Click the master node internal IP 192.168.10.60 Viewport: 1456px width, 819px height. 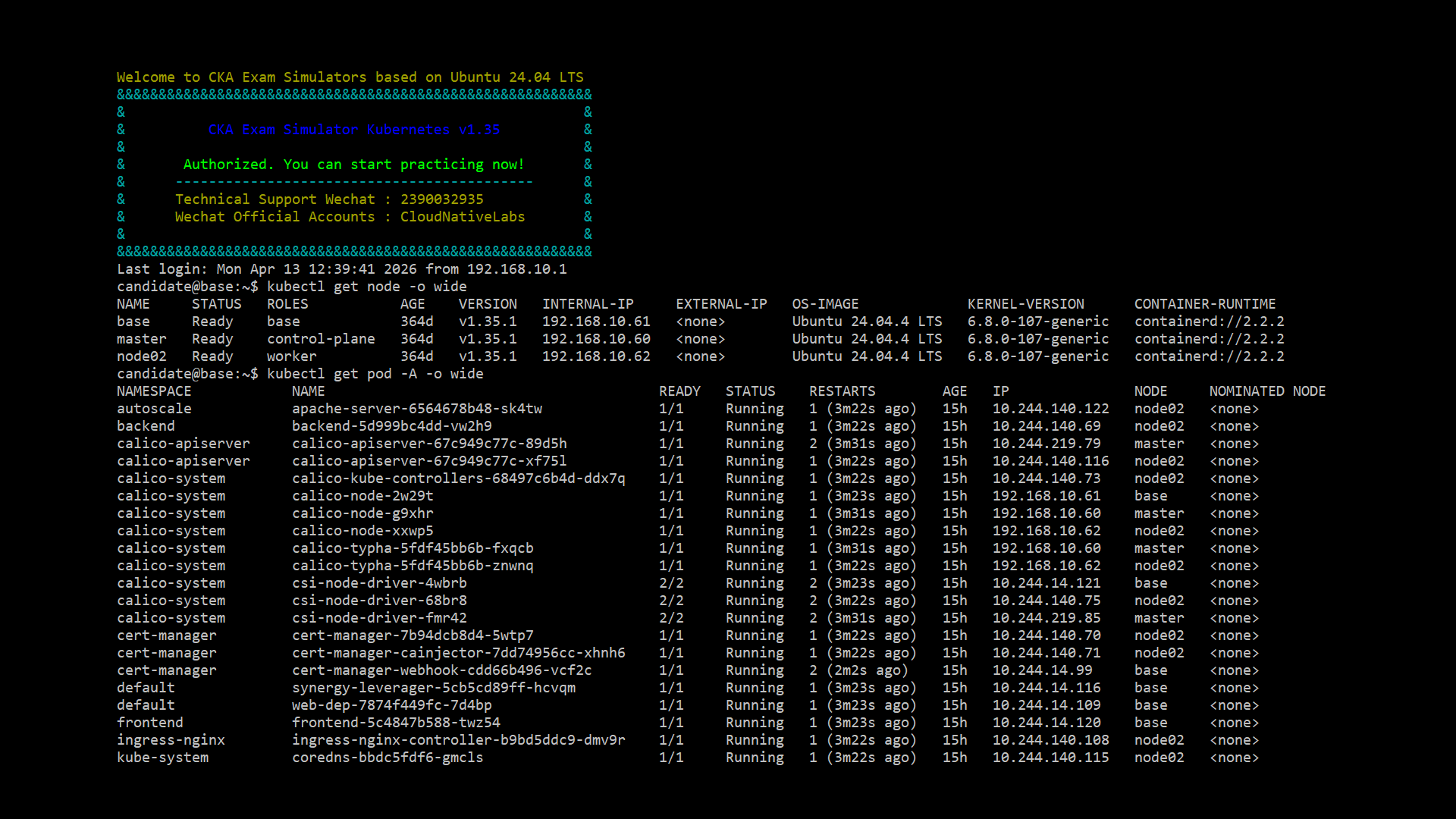pos(595,339)
